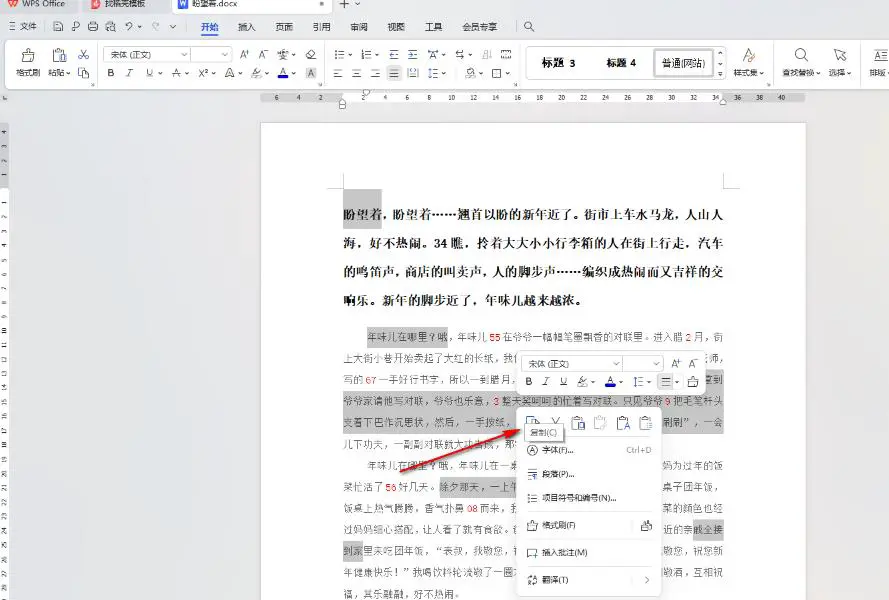889x600 pixels.
Task: Open the numbered list dropdown arrow in ribbon
Action: [377, 55]
